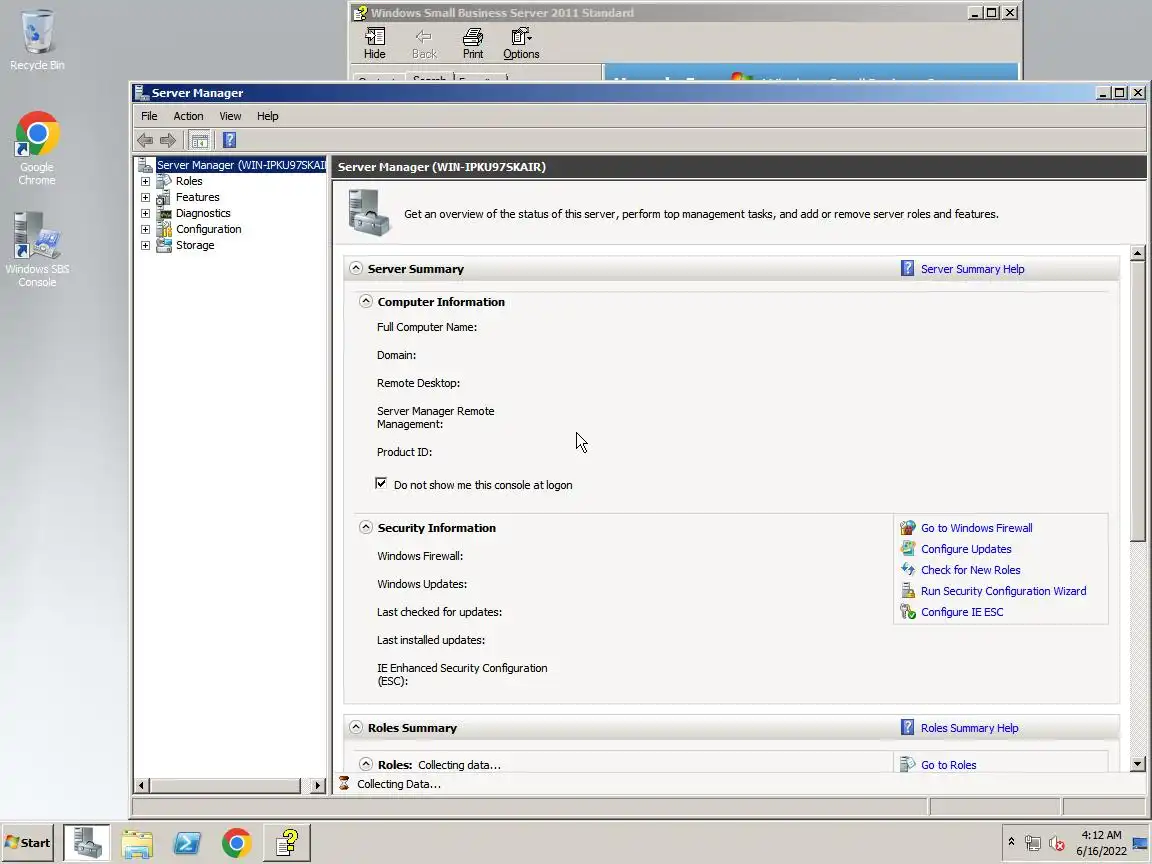Open the Server Summary Help link
The width and height of the screenshot is (1152, 864).
973,269
